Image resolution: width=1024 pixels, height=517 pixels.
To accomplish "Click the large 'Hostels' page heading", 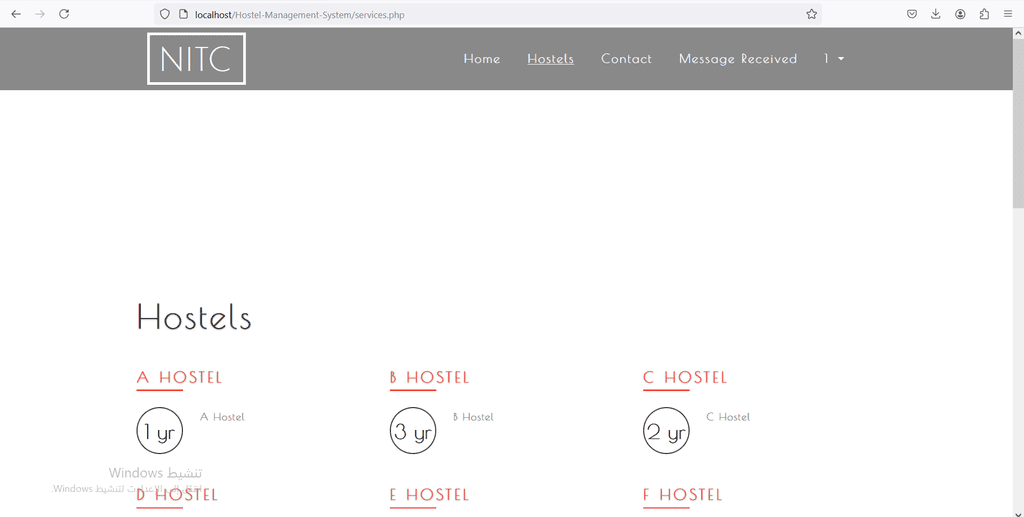I will click(194, 317).
